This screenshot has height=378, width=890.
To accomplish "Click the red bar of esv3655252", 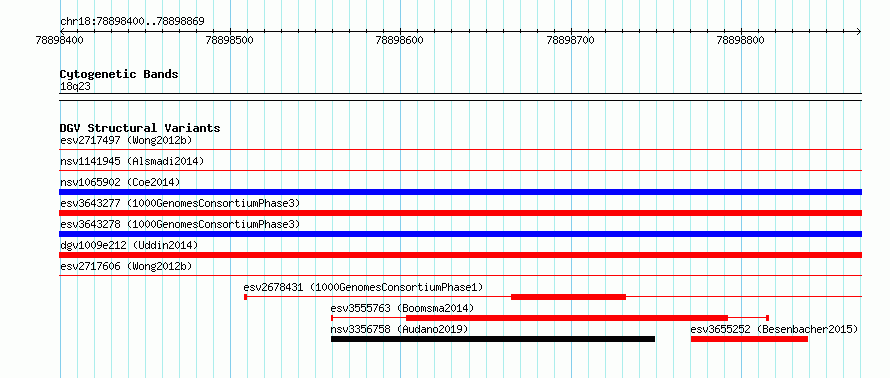I will [x=749, y=339].
